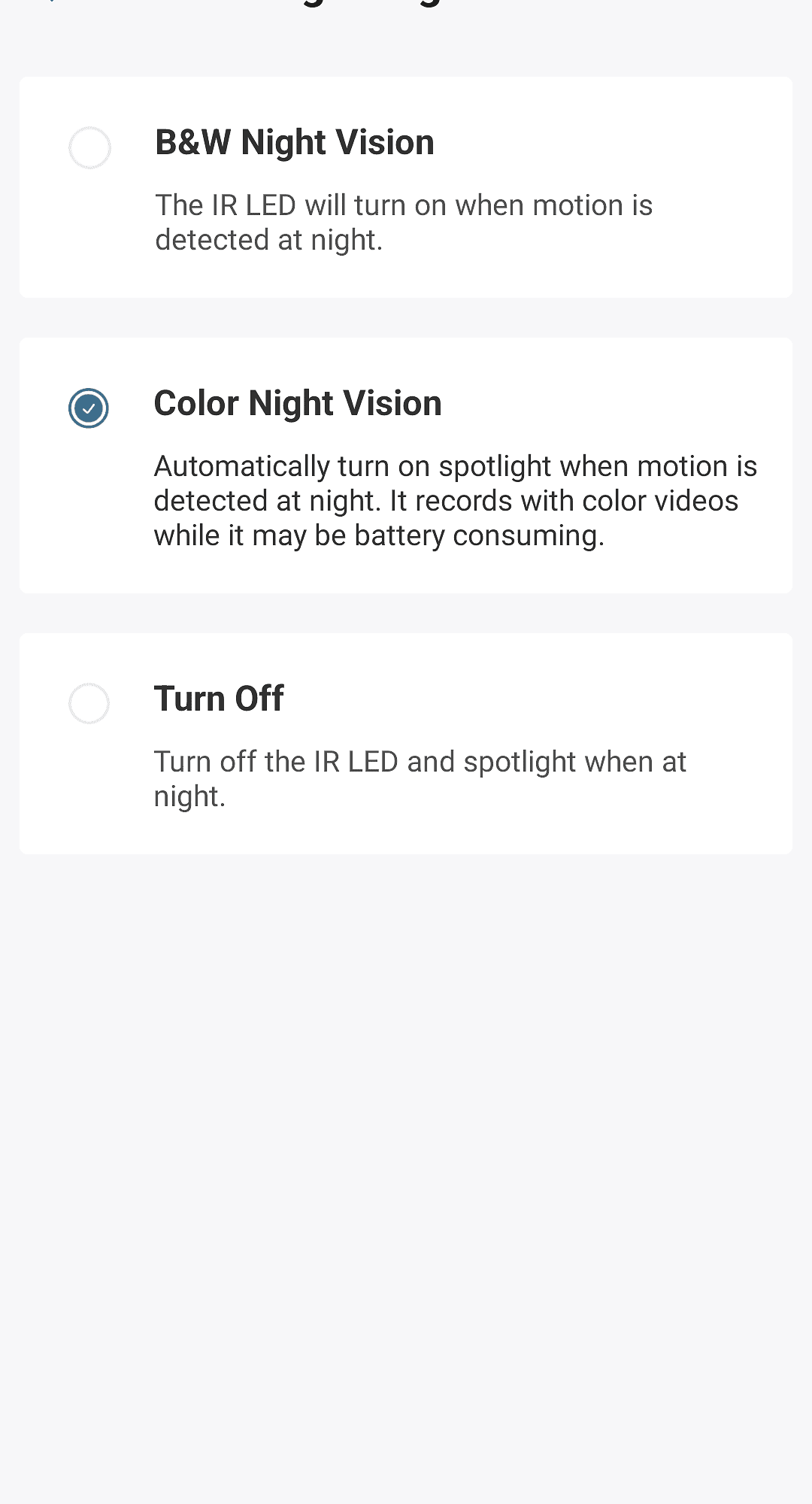Click the word "motion" in B&W description
Screen dimensions: 812x1504
(577, 205)
